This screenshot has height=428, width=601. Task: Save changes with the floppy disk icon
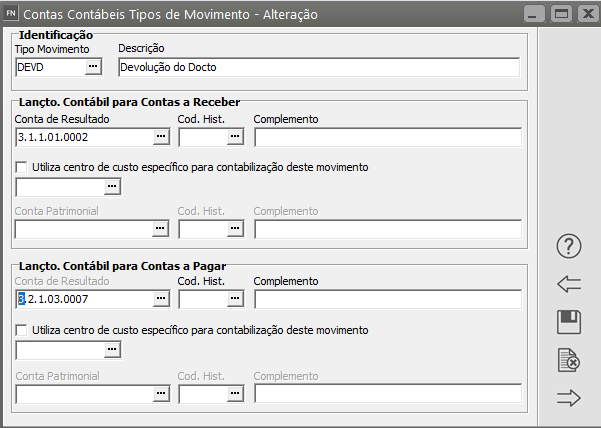coord(568,322)
